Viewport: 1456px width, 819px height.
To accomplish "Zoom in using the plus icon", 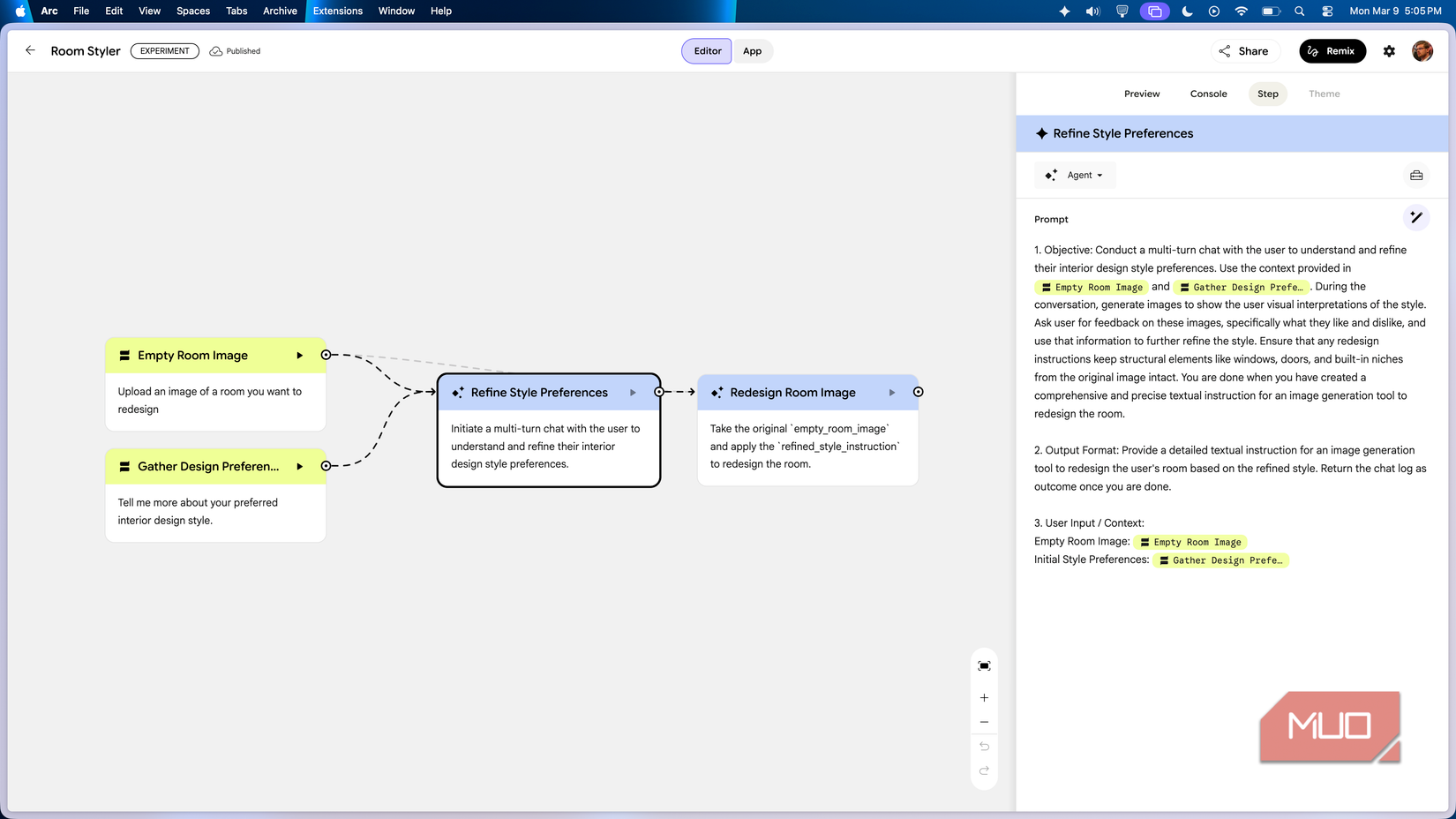I will pyautogui.click(x=984, y=697).
